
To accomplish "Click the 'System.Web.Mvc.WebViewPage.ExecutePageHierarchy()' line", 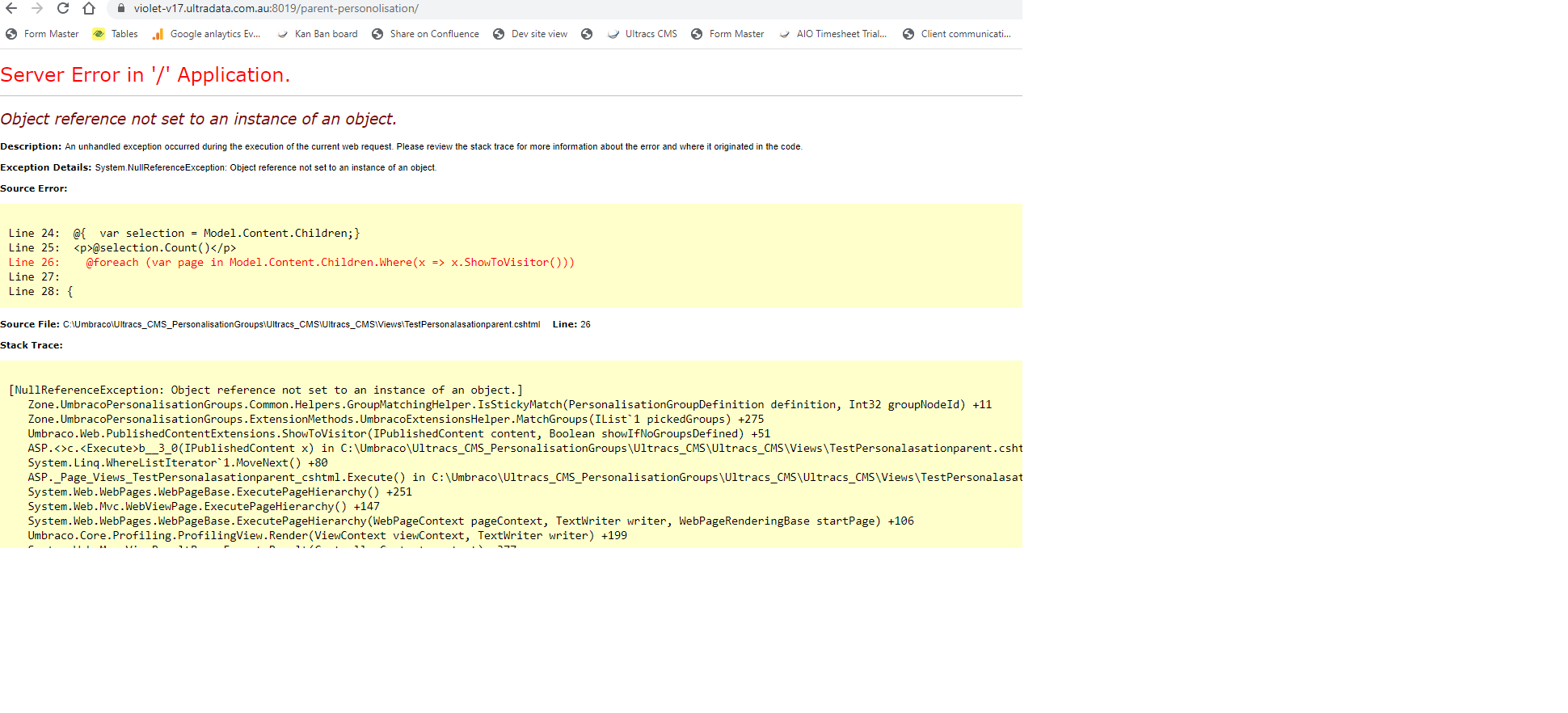I will point(203,506).
